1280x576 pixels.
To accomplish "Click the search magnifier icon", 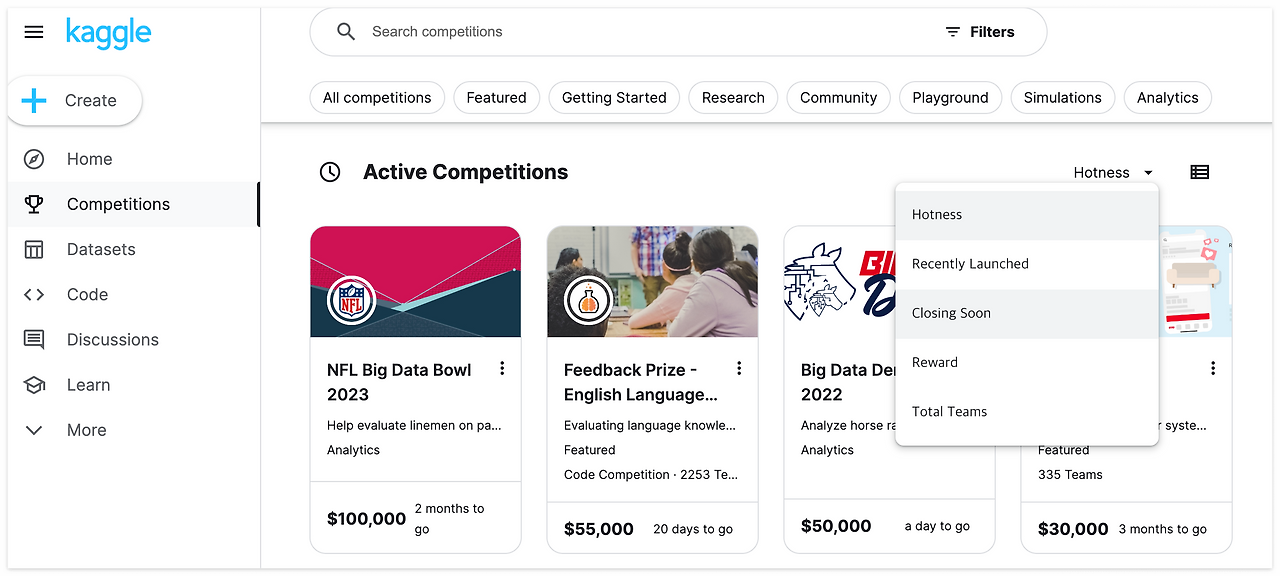I will pyautogui.click(x=346, y=32).
